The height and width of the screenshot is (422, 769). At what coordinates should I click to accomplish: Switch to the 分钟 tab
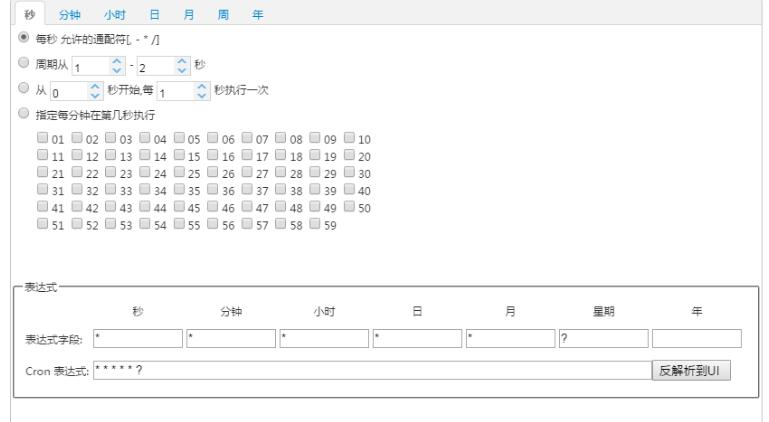70,15
